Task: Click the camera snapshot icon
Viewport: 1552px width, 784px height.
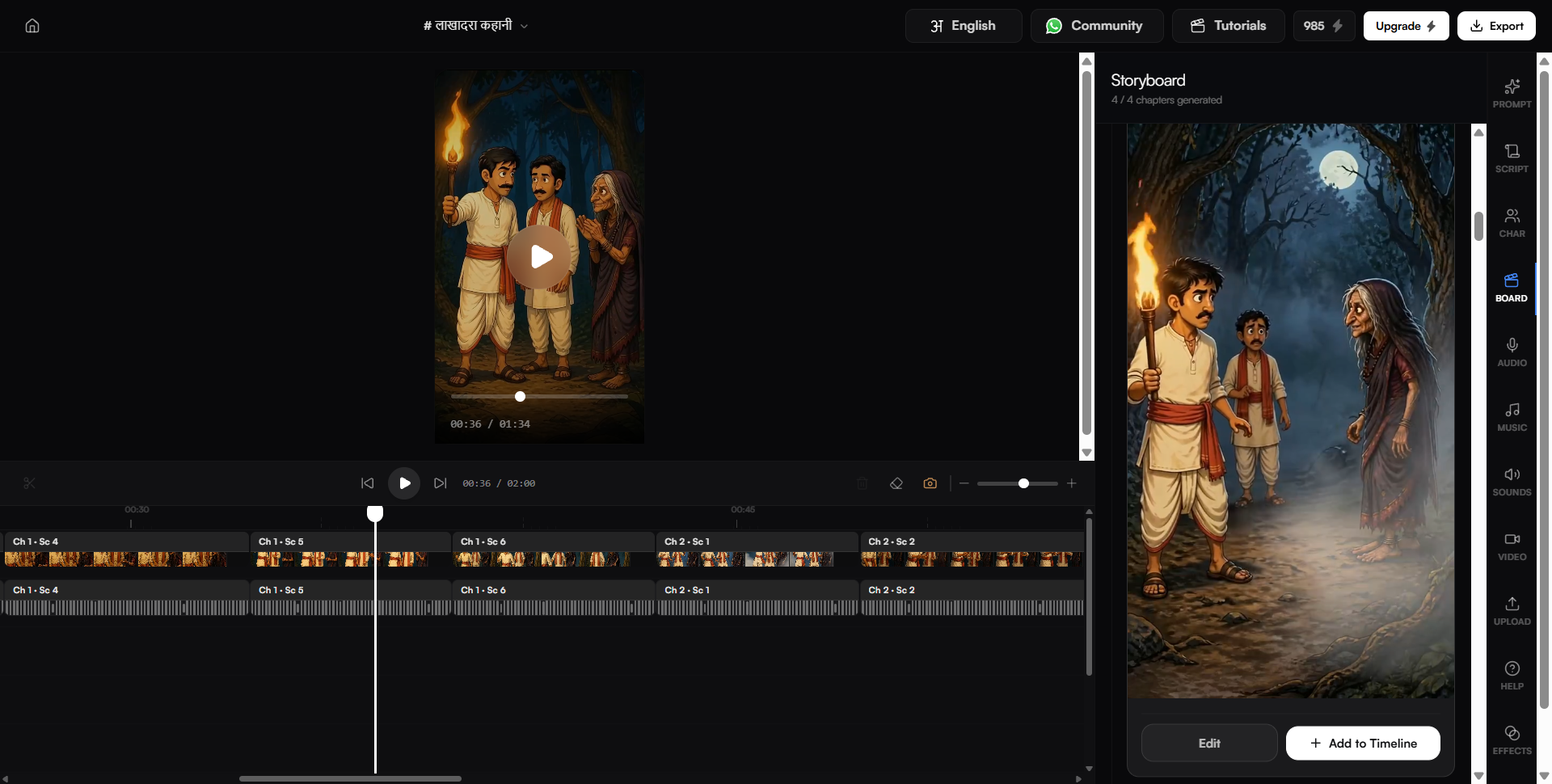Action: (x=930, y=483)
